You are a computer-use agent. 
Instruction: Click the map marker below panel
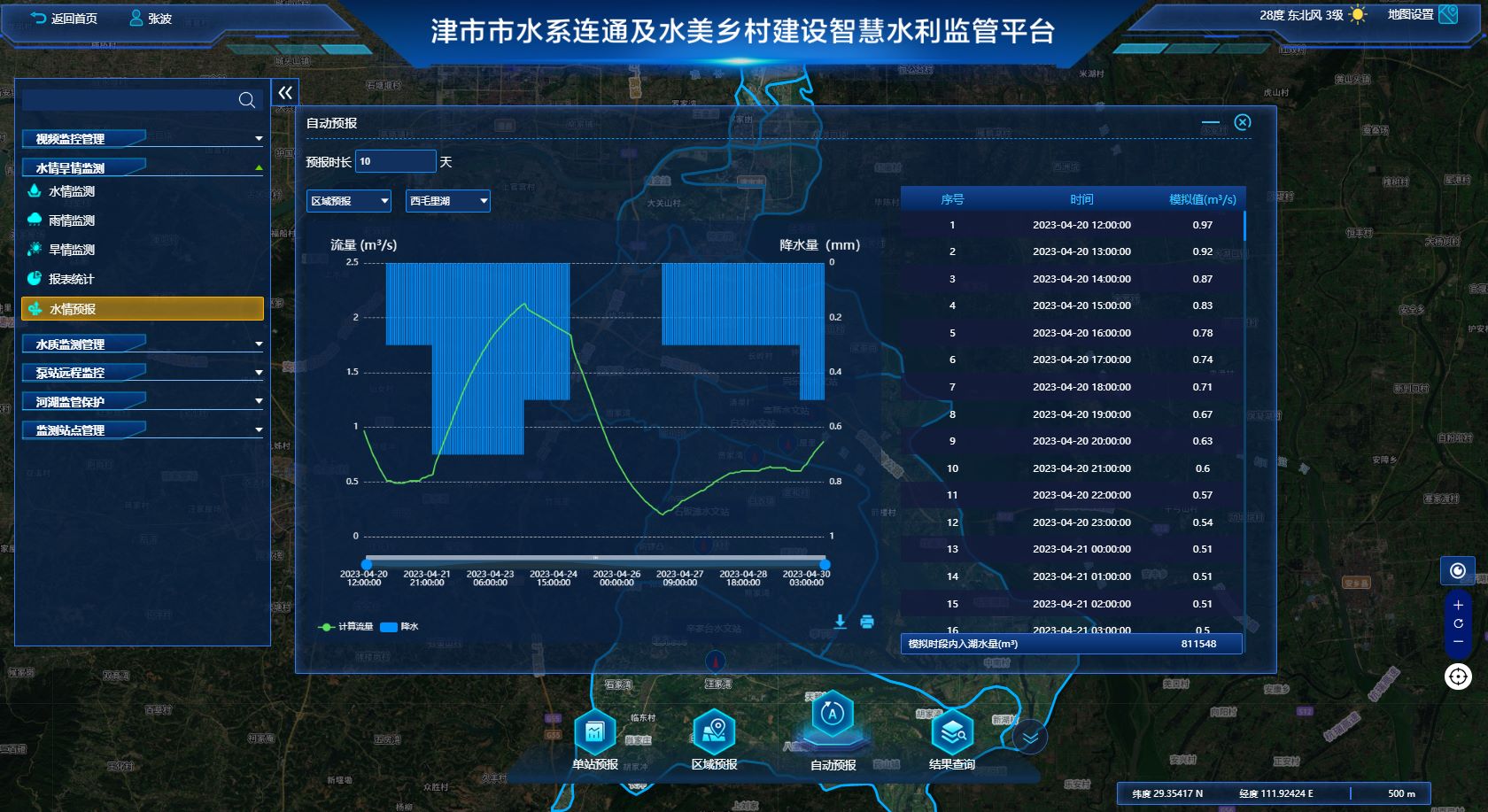click(x=716, y=661)
